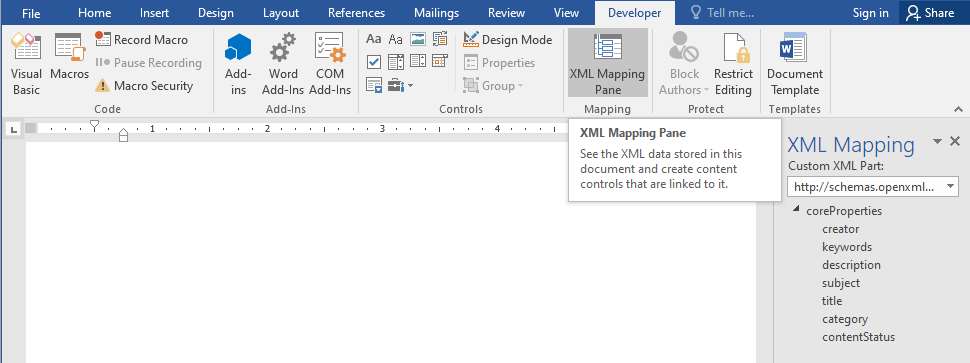The height and width of the screenshot is (363, 970).
Task: Open COM Add-Ins dialog
Action: point(330,64)
